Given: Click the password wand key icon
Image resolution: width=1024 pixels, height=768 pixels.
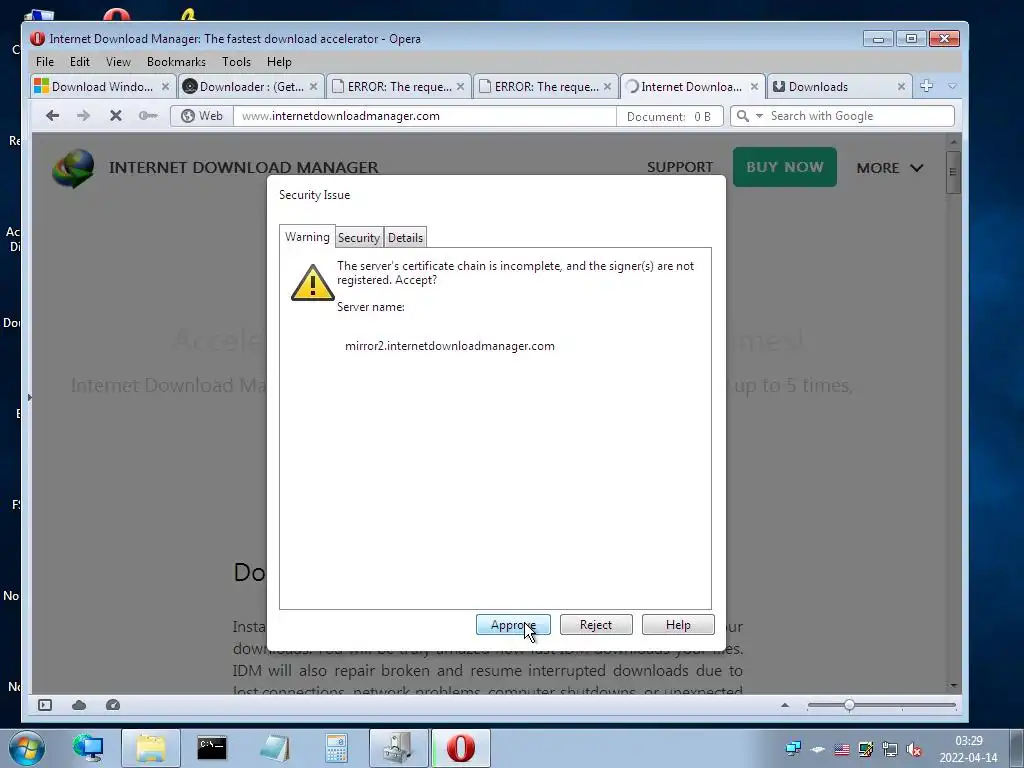Looking at the screenshot, I should (x=148, y=116).
